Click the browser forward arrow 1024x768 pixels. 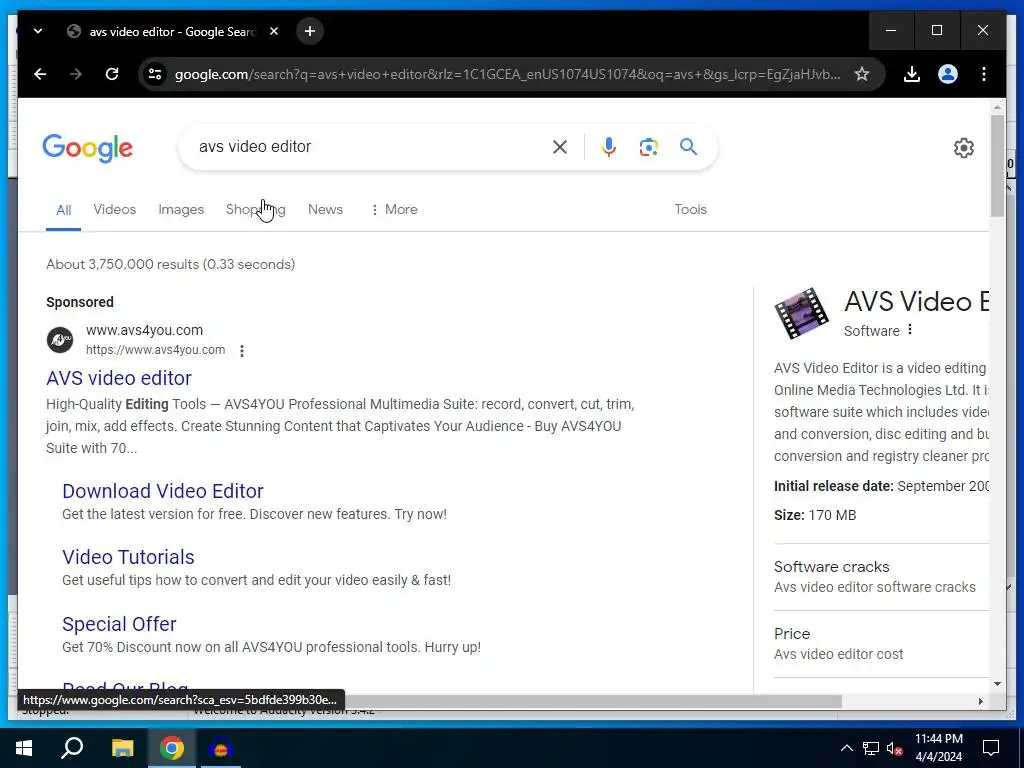(x=76, y=74)
